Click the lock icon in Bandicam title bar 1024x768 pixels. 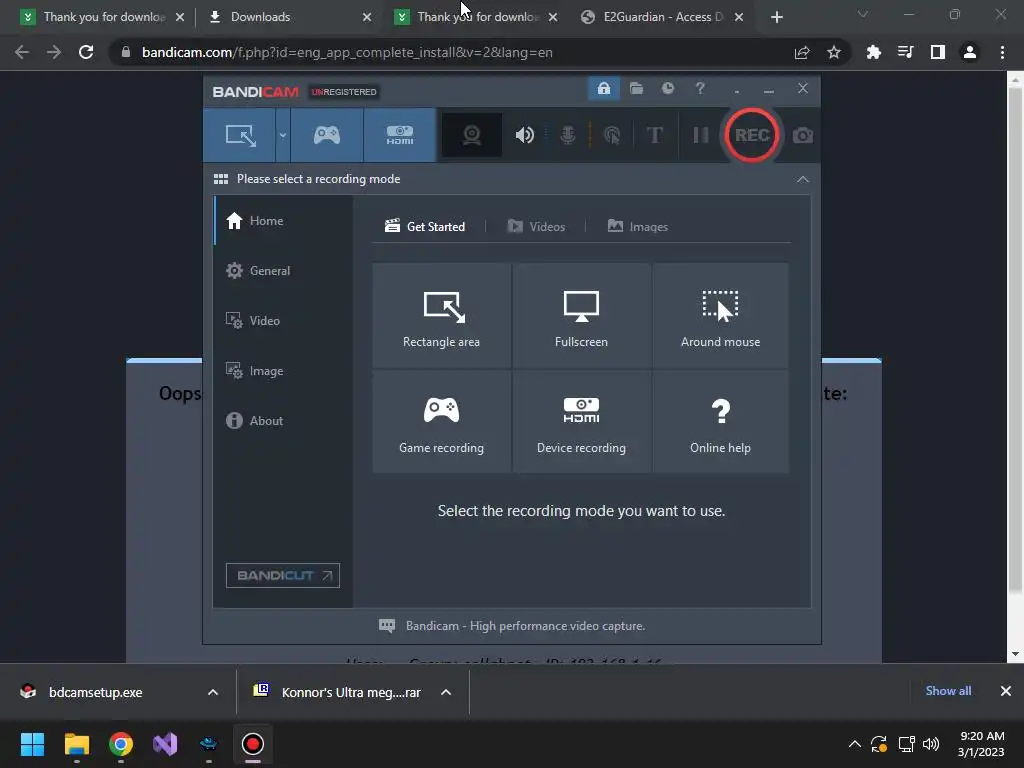[x=603, y=88]
